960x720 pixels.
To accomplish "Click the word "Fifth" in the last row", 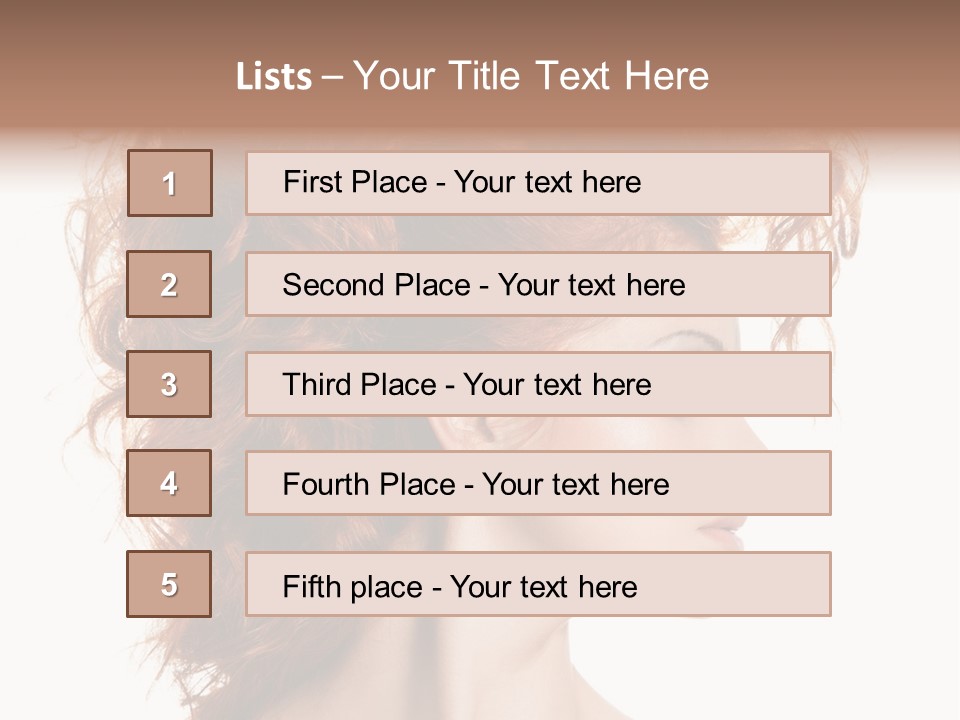I will (311, 586).
